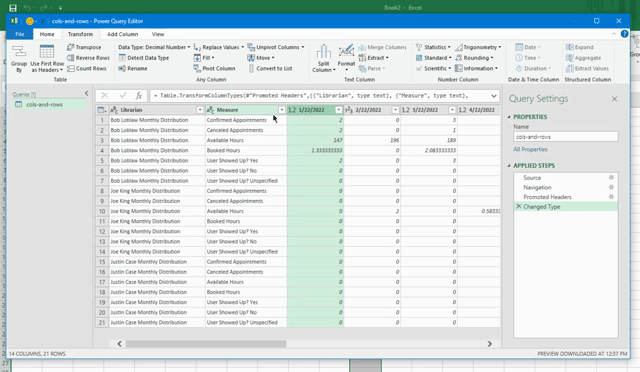Click the Rename column tool
The width and height of the screenshot is (640, 372).
pos(133,69)
